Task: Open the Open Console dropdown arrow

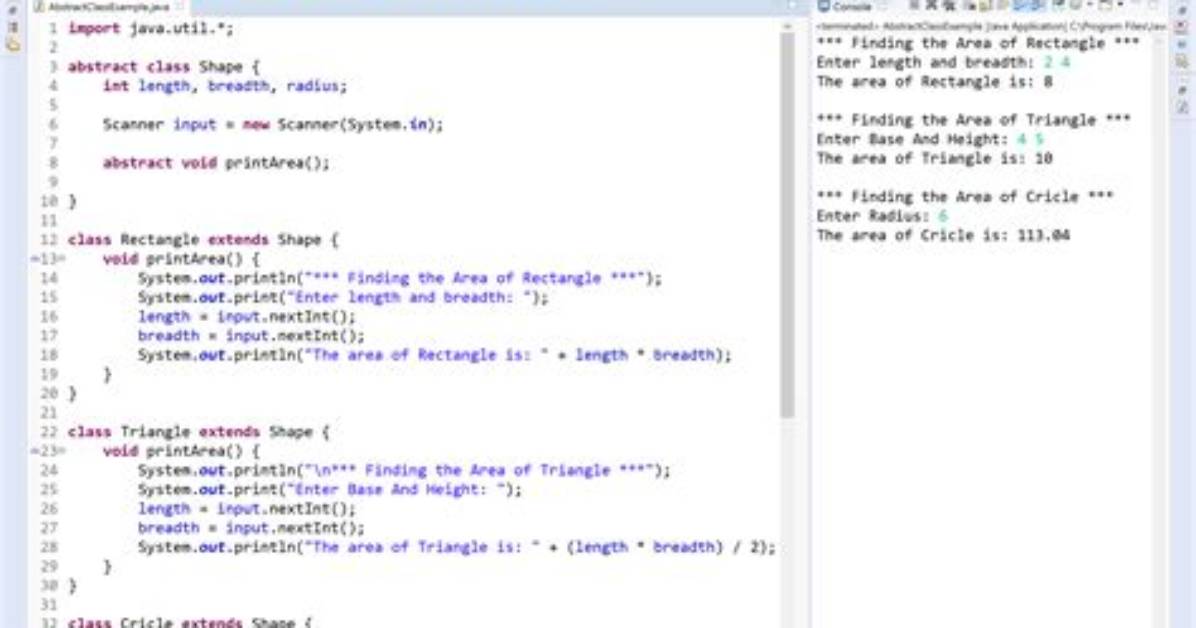Action: point(1120,6)
